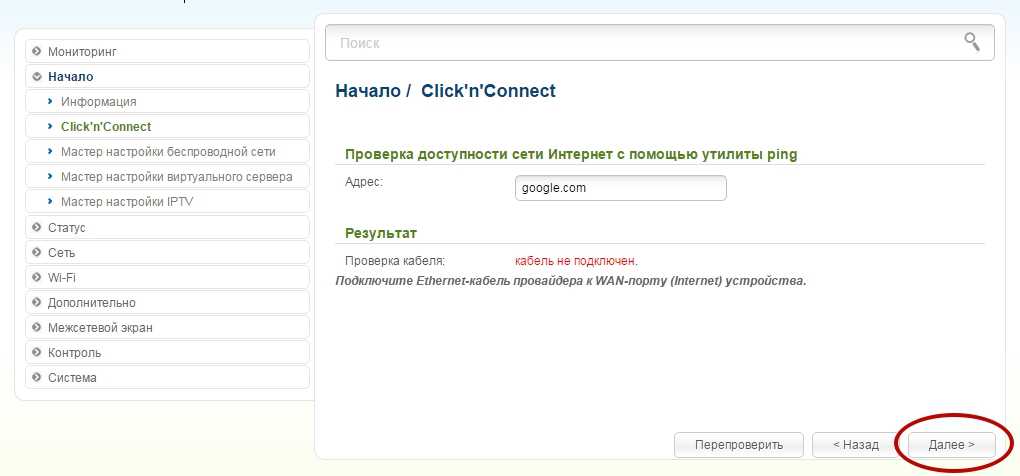Click the search magnifier icon
The width and height of the screenshot is (1020, 476).
point(971,42)
